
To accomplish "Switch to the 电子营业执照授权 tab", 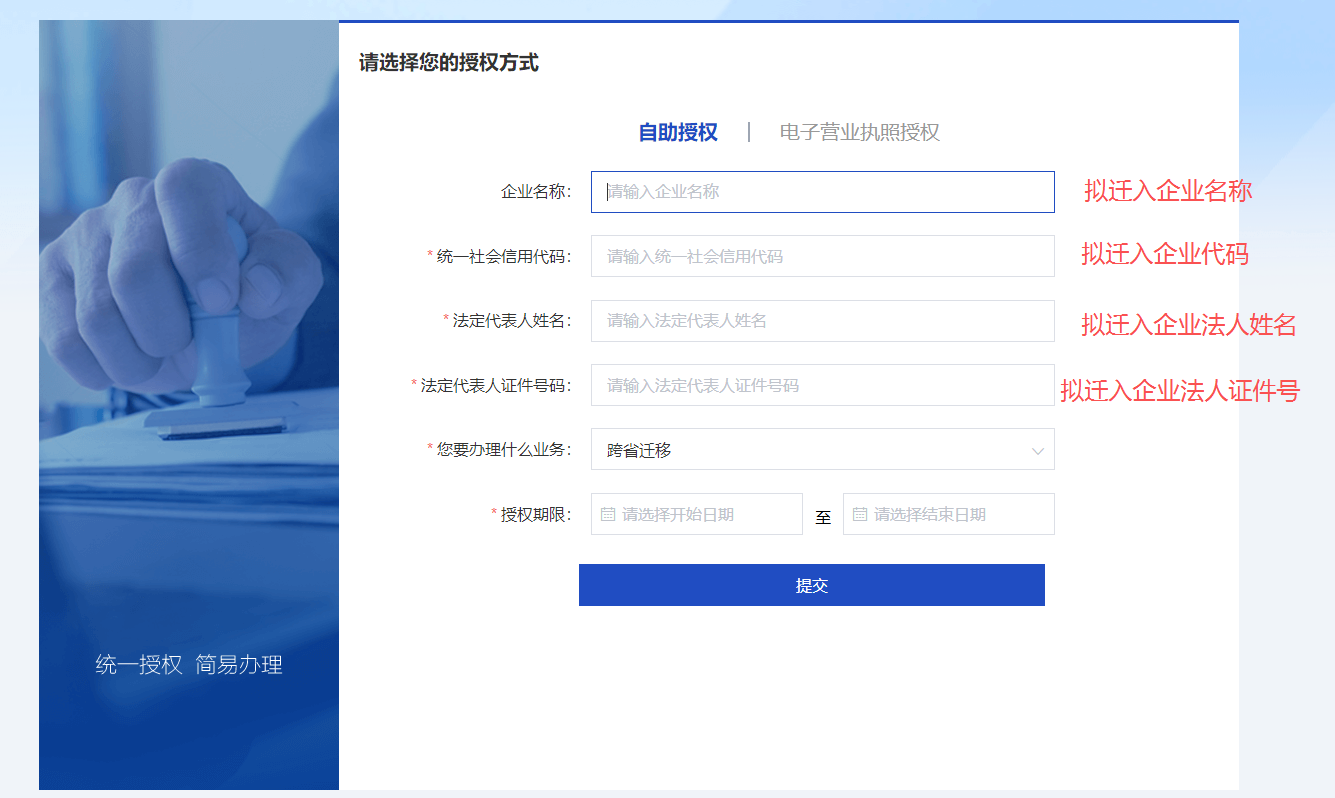I will tap(859, 132).
